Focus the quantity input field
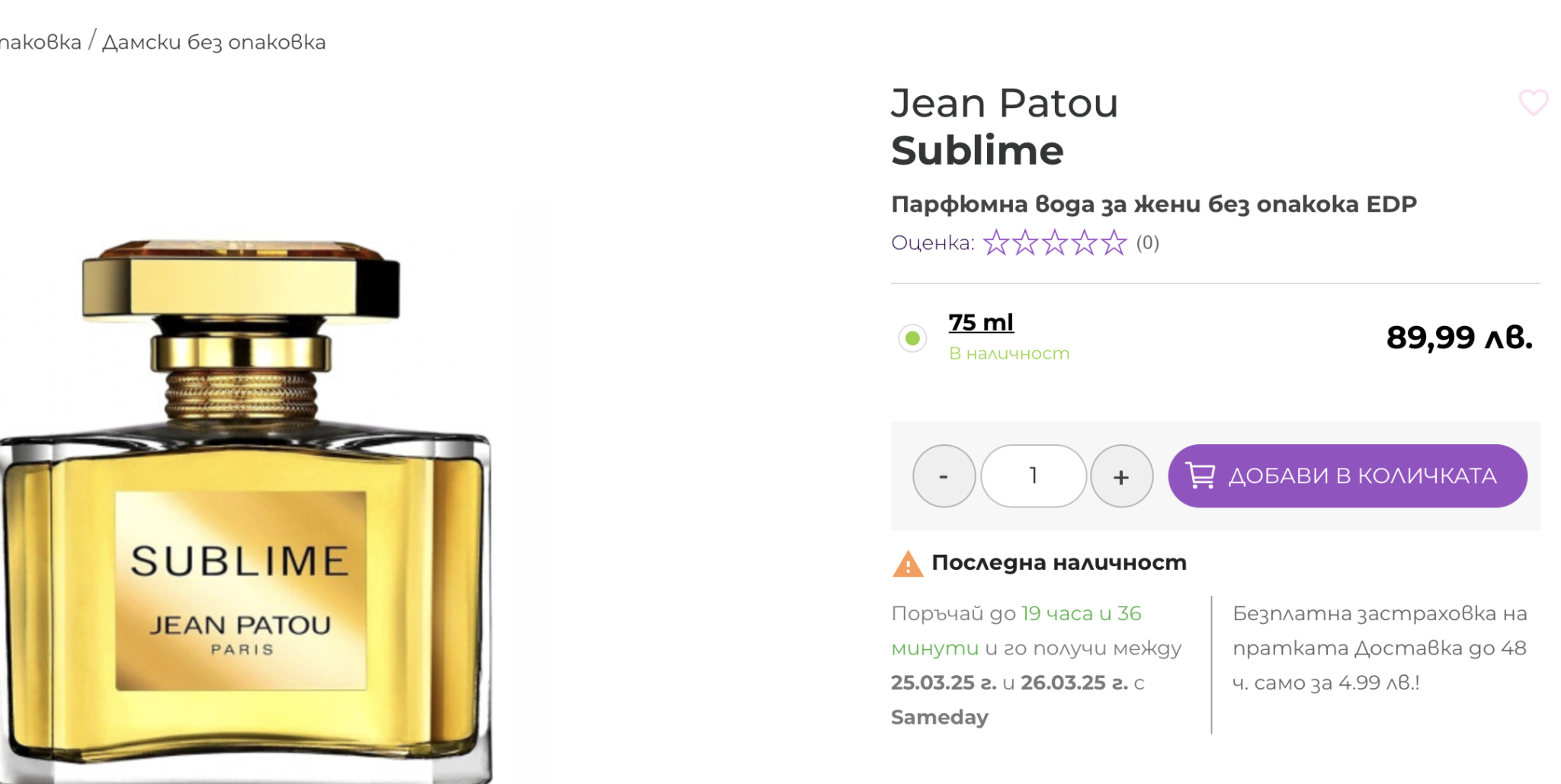Image resolution: width=1561 pixels, height=784 pixels. [1033, 476]
